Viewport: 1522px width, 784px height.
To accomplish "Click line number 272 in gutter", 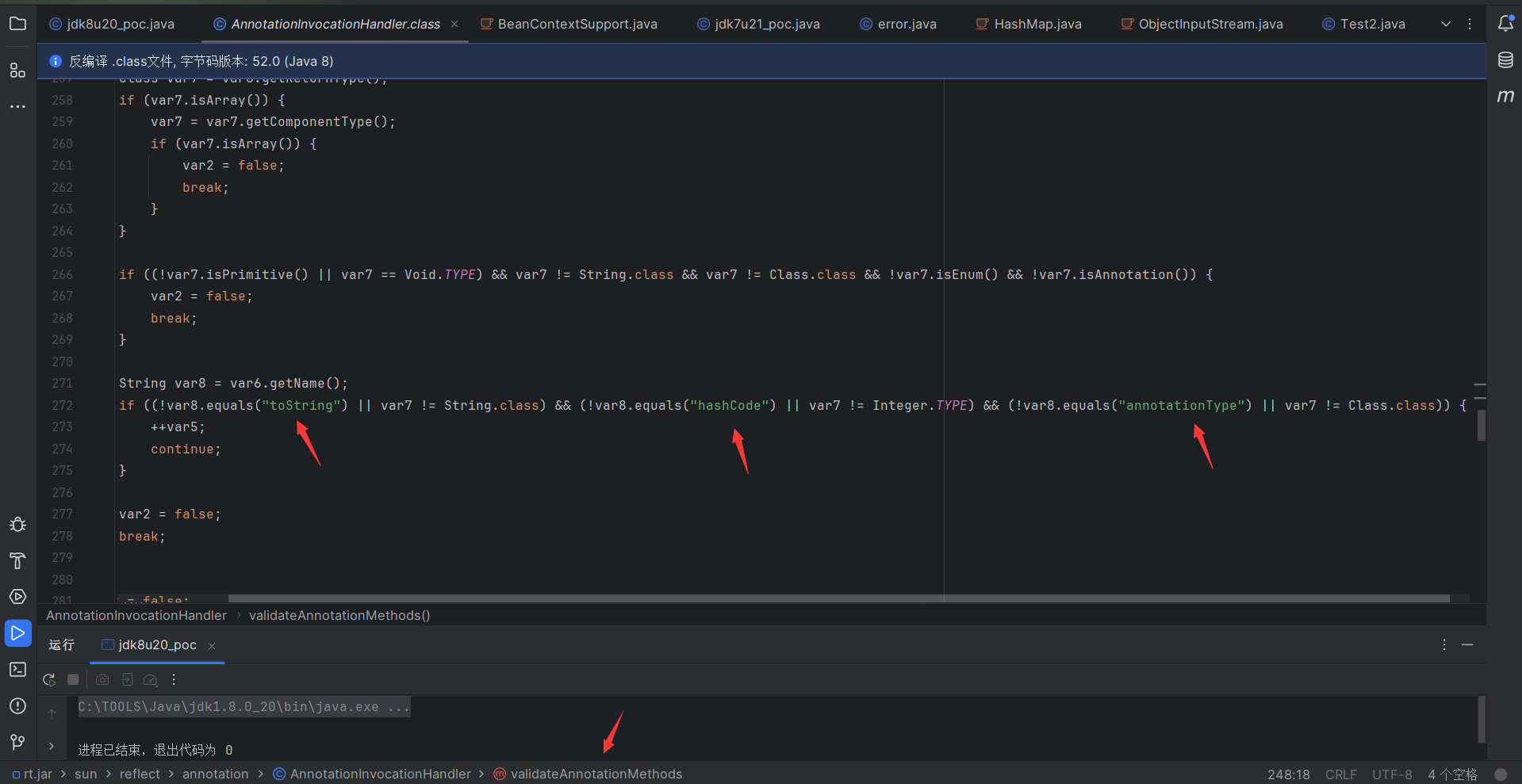I will [x=62, y=405].
